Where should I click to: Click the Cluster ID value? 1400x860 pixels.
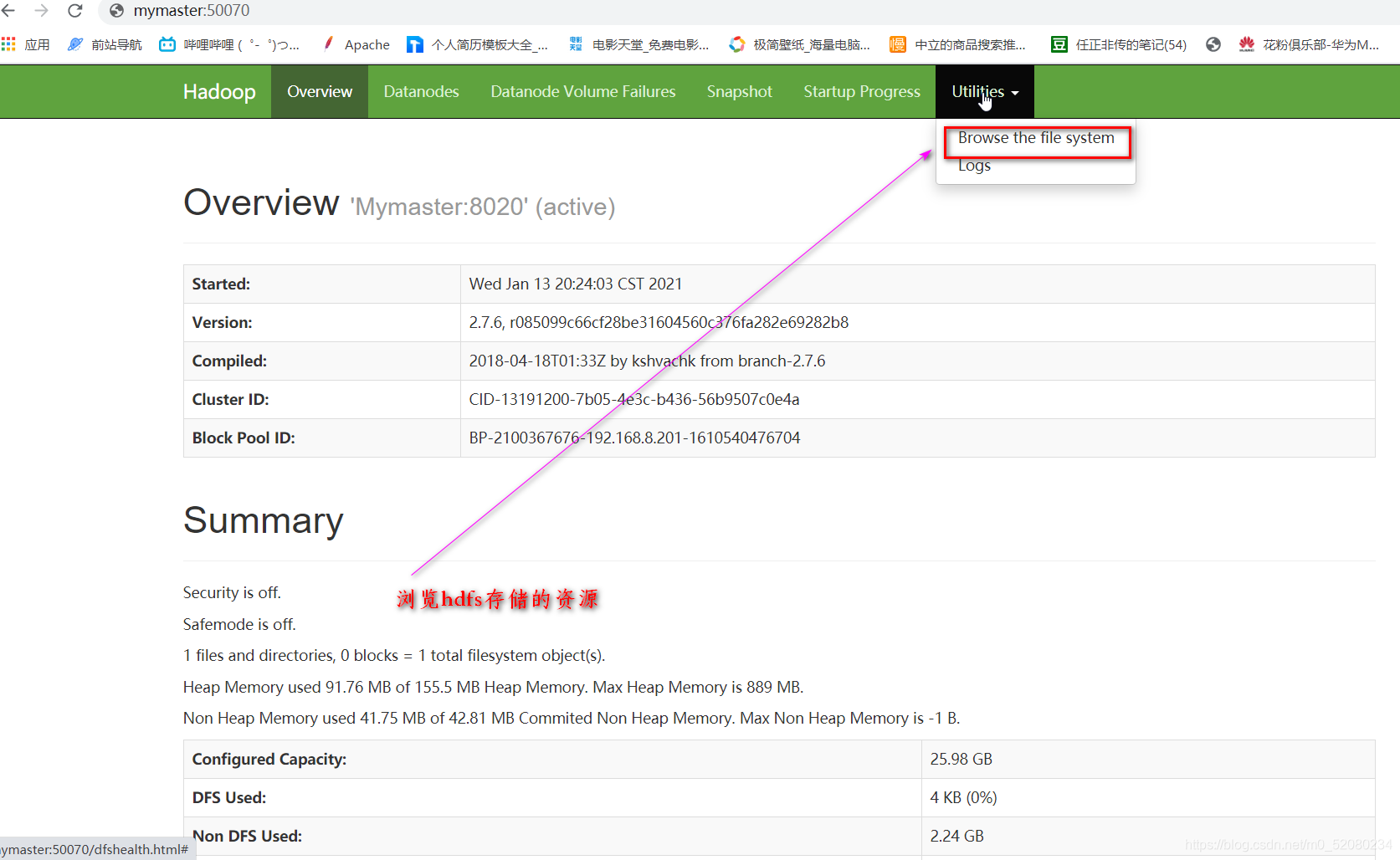(x=634, y=399)
